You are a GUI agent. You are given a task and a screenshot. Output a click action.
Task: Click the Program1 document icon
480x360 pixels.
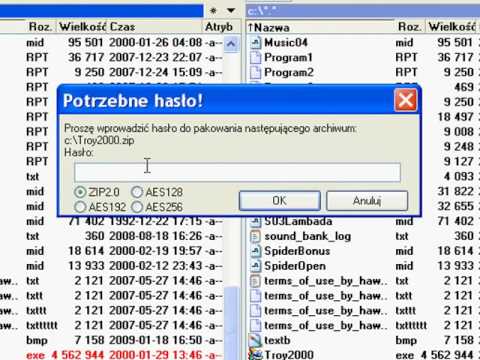[255, 58]
